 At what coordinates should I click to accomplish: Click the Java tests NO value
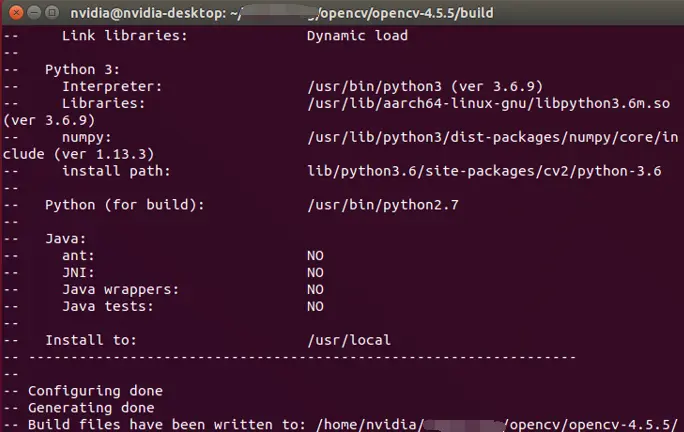(x=315, y=307)
